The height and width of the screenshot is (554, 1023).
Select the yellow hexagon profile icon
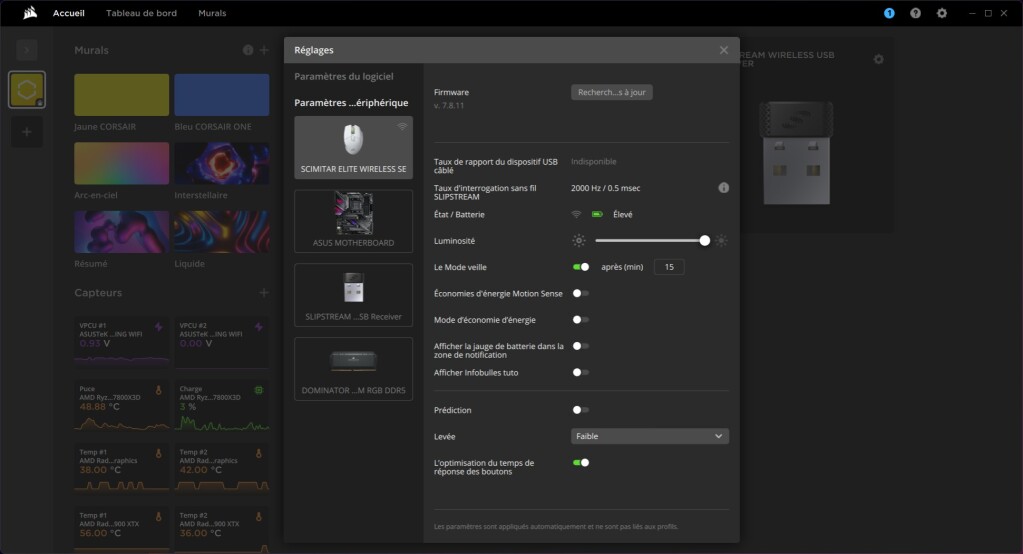27,89
